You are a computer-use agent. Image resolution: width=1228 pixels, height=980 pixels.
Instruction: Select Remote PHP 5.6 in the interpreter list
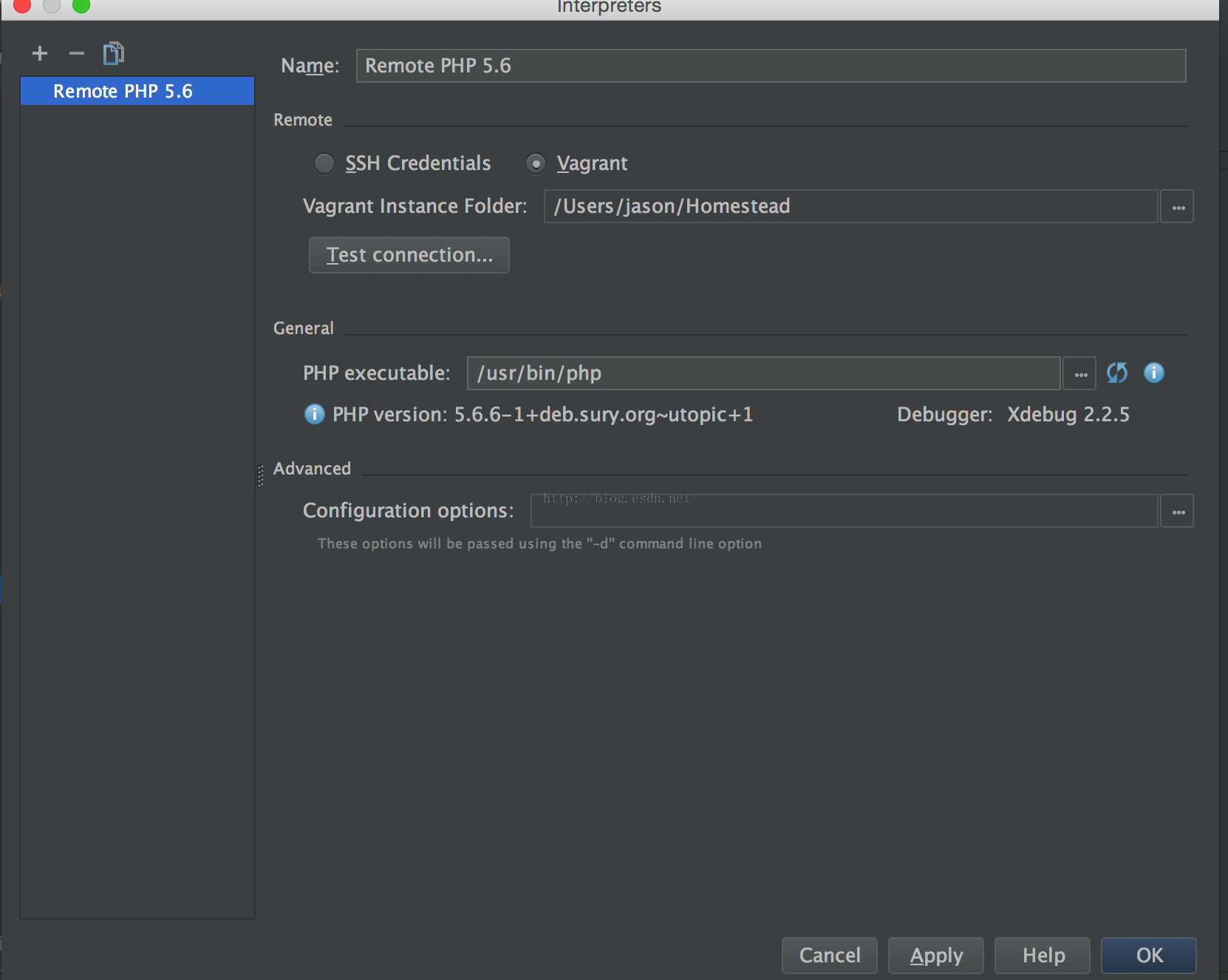(137, 91)
